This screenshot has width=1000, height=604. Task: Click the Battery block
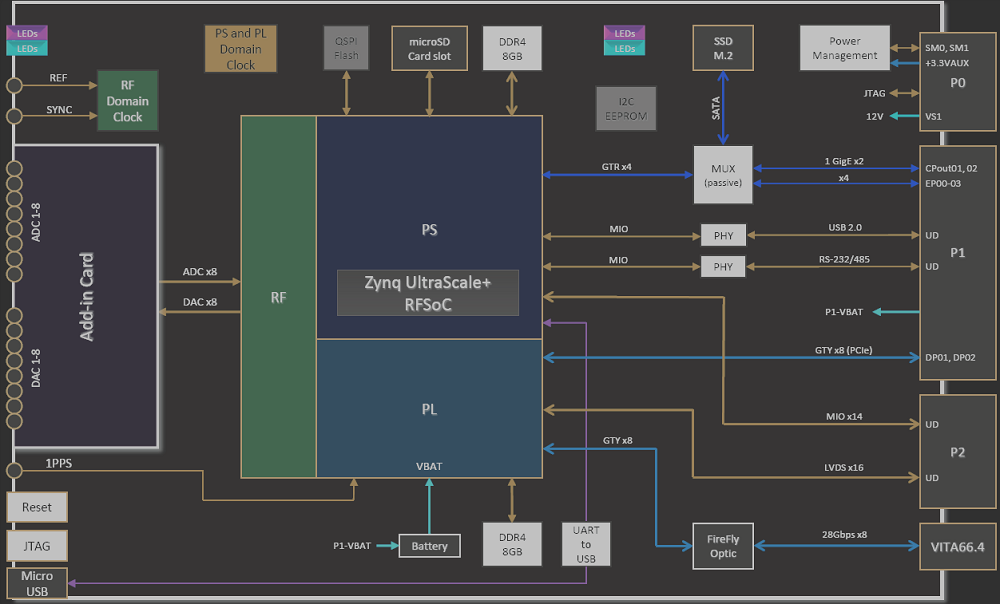[x=429, y=546]
